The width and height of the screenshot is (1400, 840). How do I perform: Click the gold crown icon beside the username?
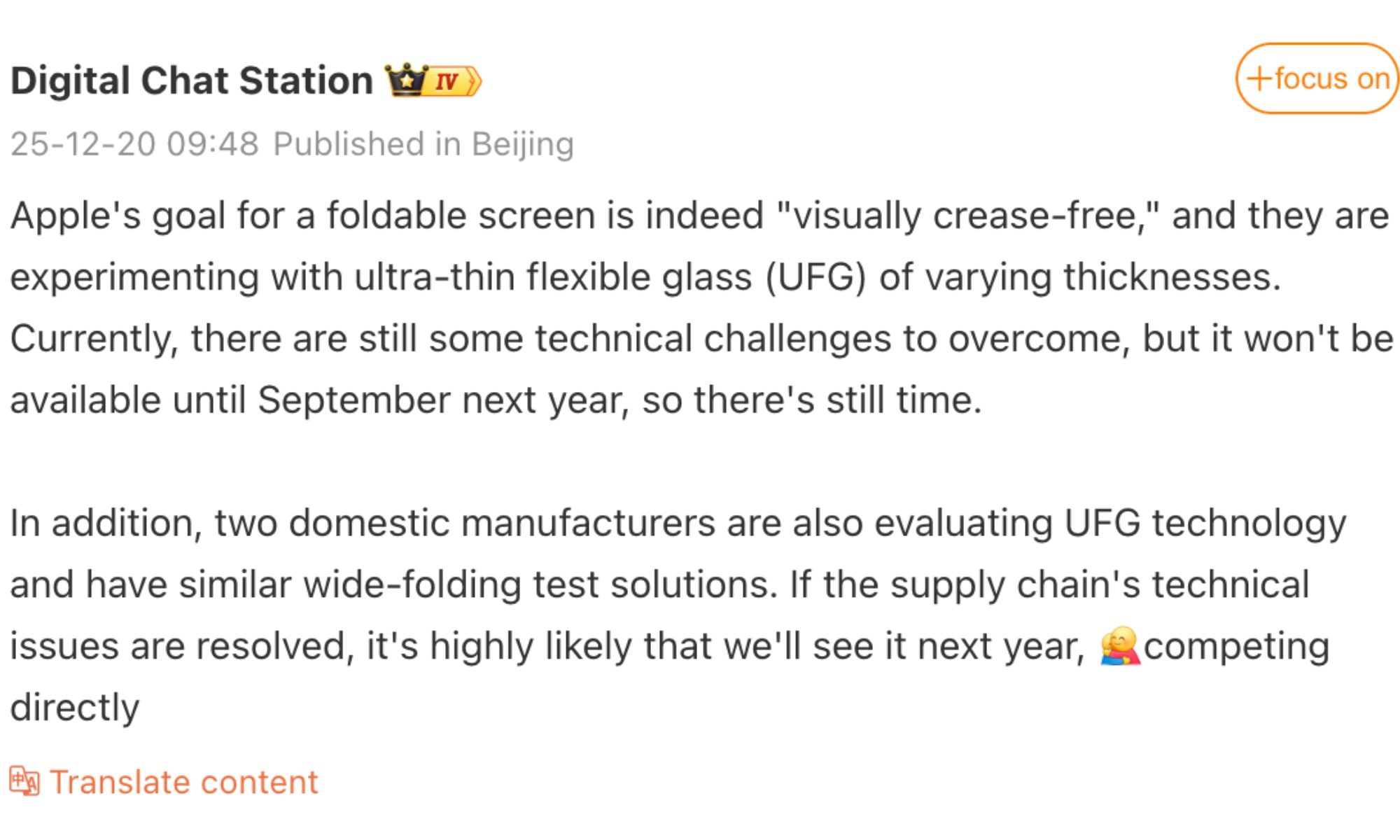point(405,80)
